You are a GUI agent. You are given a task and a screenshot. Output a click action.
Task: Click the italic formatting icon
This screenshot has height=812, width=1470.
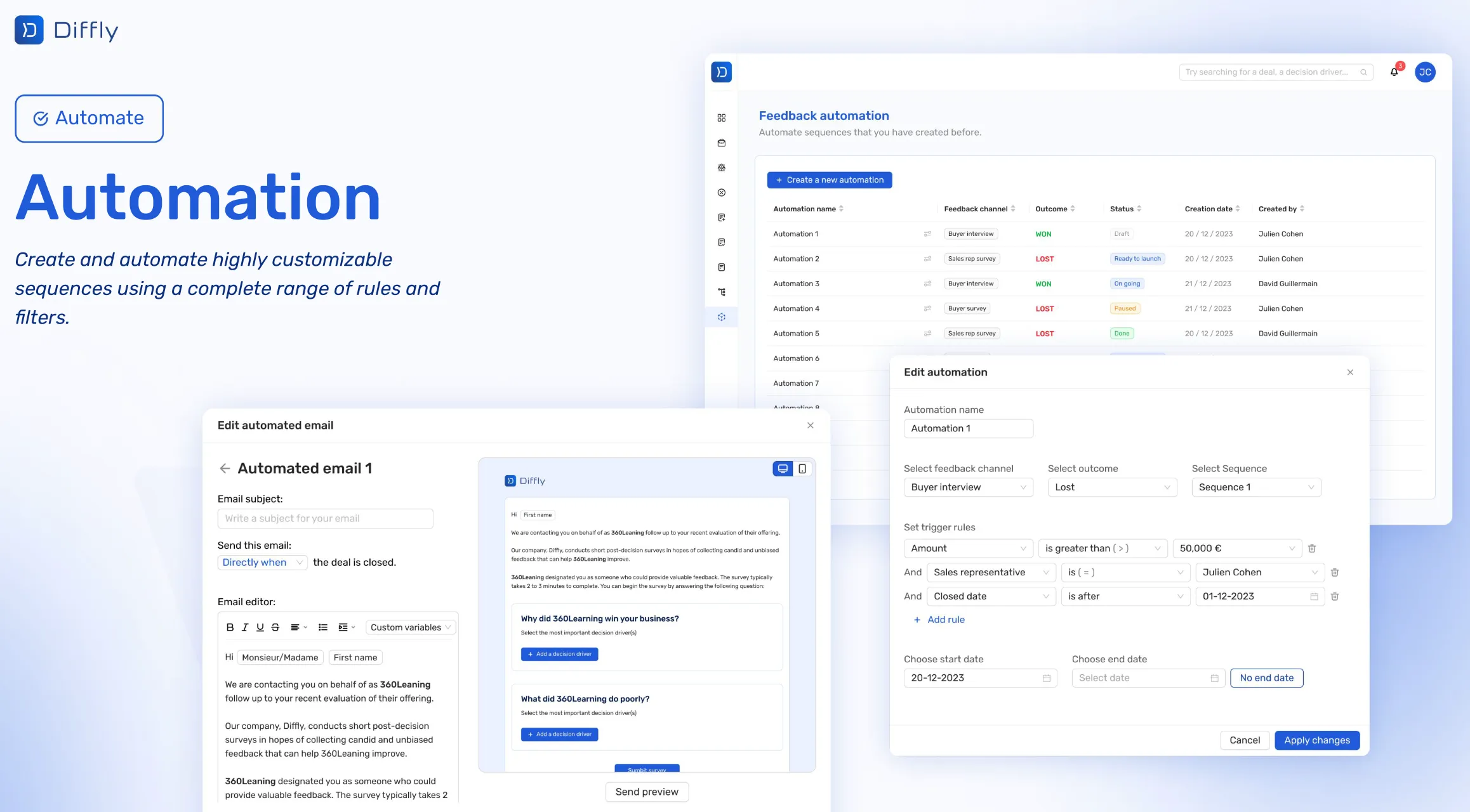(x=245, y=627)
